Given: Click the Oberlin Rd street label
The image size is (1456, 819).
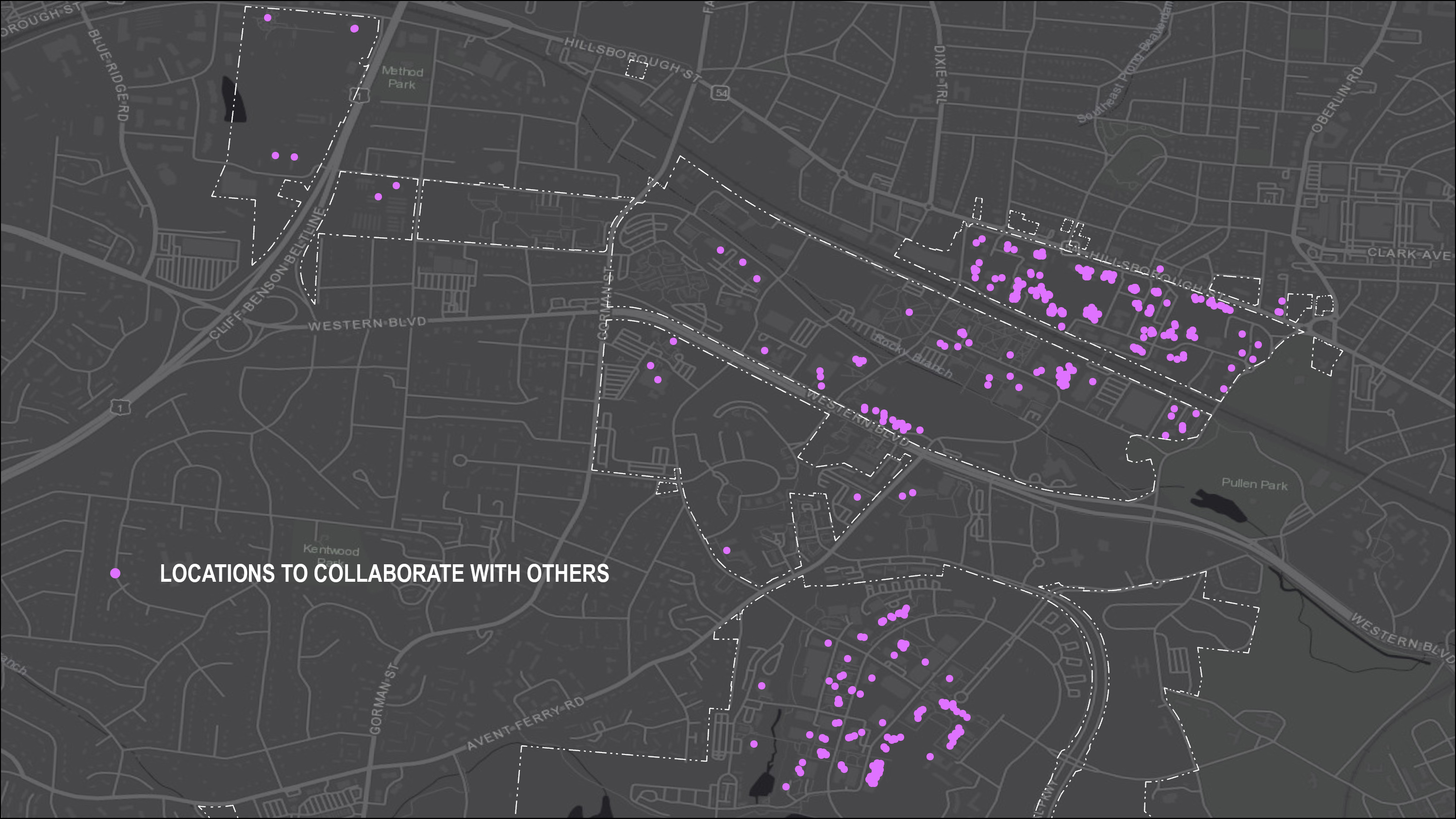Looking at the screenshot, I should [1338, 99].
